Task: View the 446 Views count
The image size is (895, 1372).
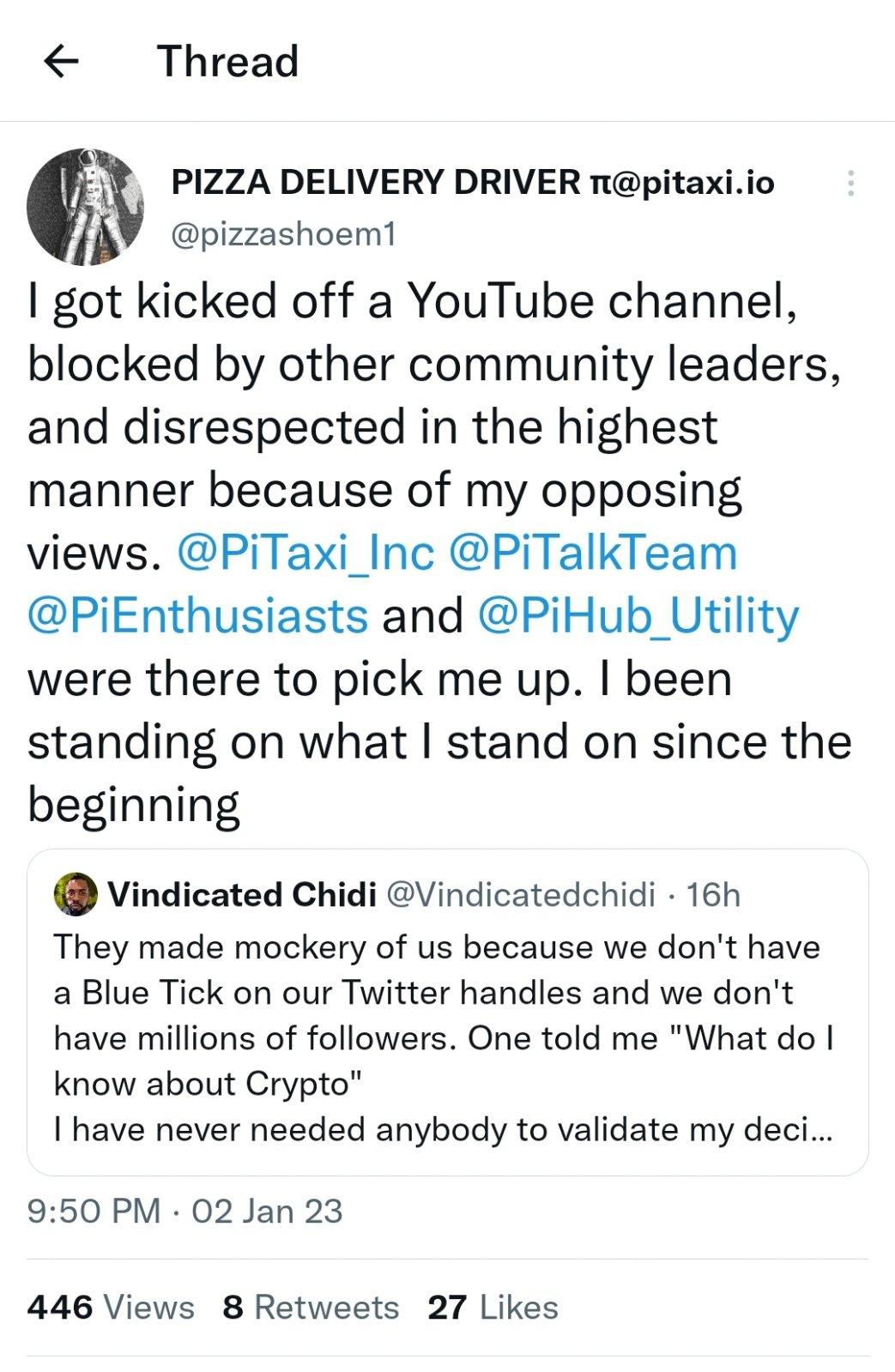Action: click(x=111, y=1307)
